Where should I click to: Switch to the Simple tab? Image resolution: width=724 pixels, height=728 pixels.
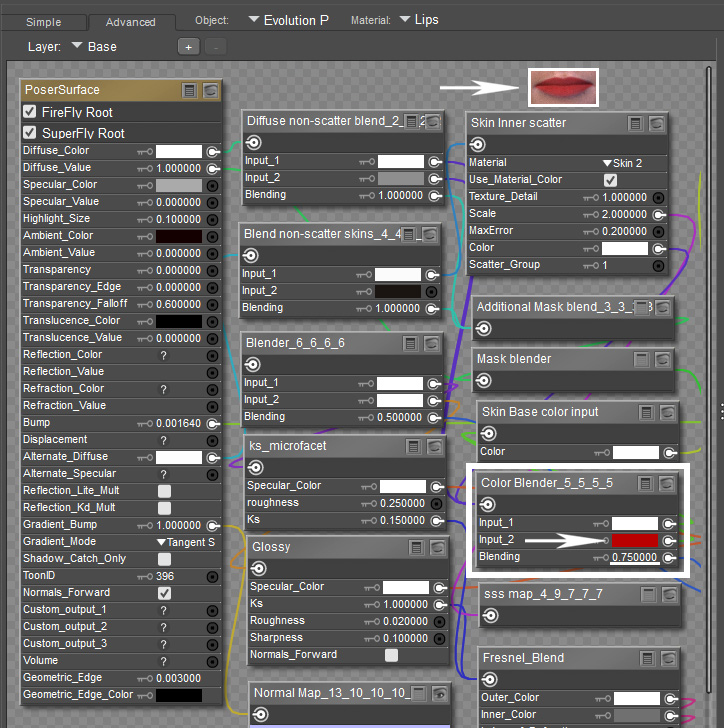(x=44, y=22)
